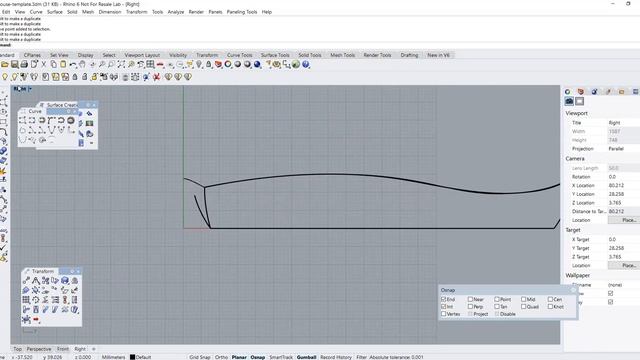Click the torus icon in Curve palette
This screenshot has height=360, width=640.
(x=71, y=120)
